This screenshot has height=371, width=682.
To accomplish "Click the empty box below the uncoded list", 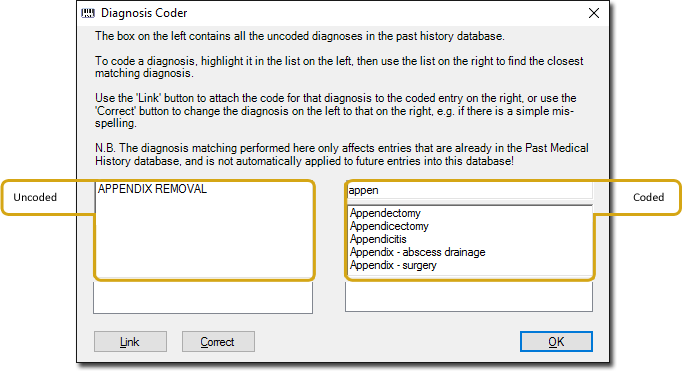I will click(203, 297).
